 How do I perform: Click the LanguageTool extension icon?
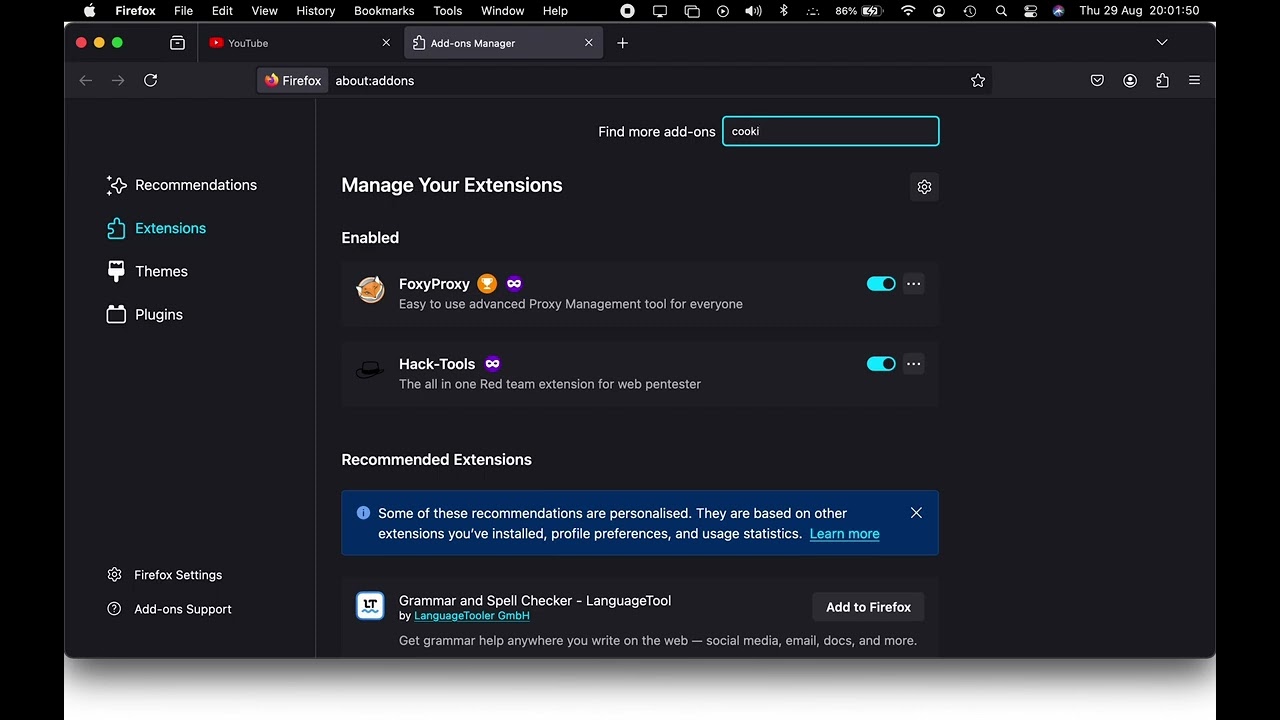coord(370,606)
